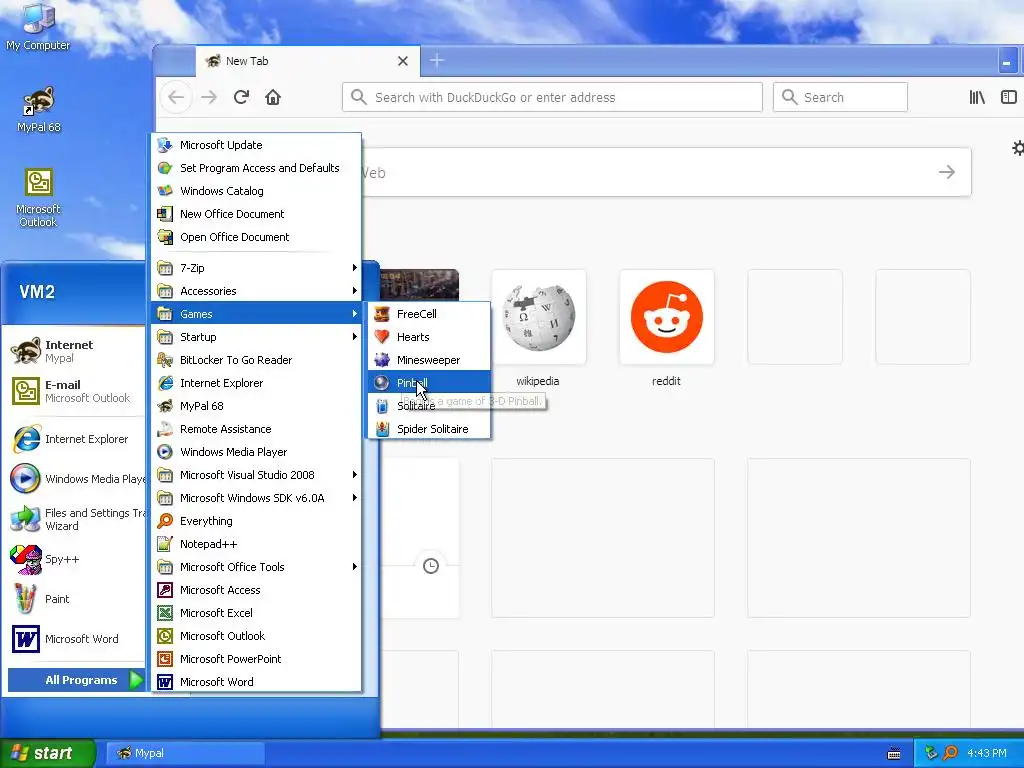Launch Spider Solitaire from Games list
Screen dimensions: 1024x768
[x=429, y=429]
